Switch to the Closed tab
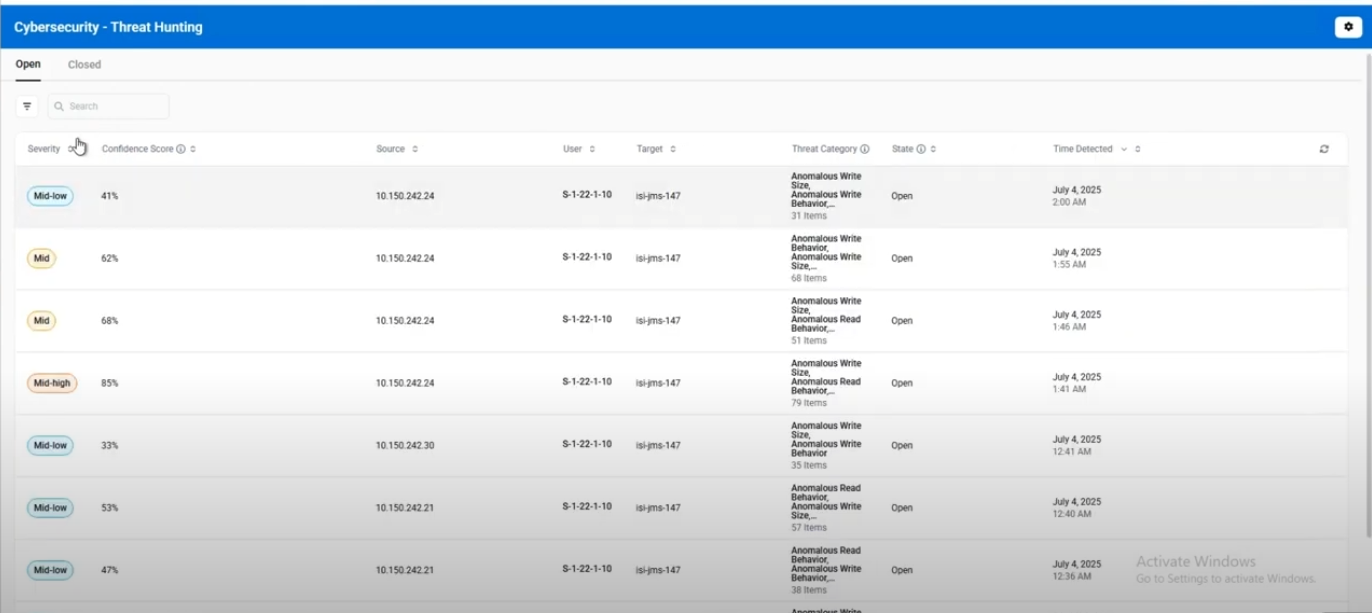Viewport: 1372px width, 613px height. pyautogui.click(x=84, y=64)
